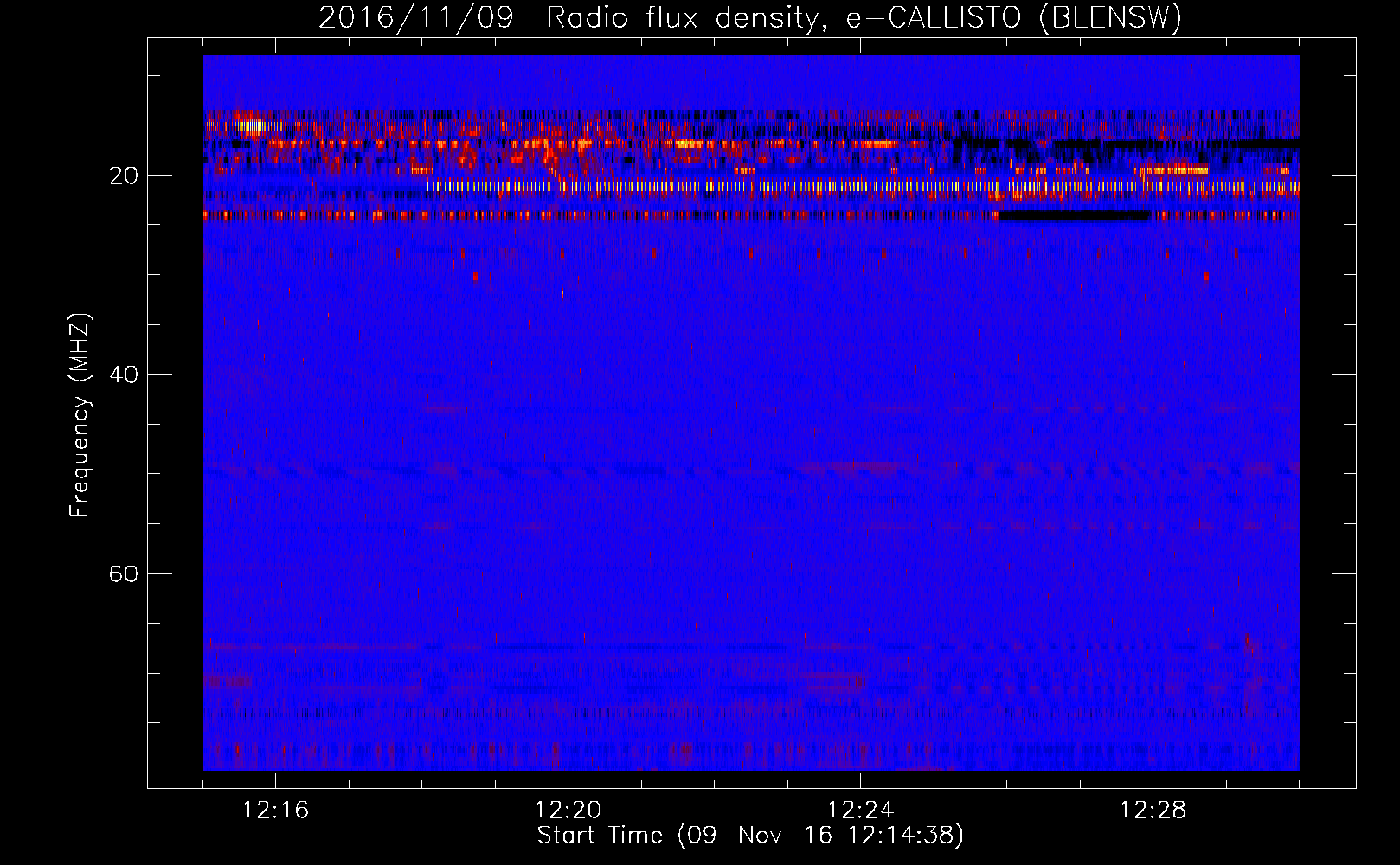Click the "Frequency (MHZ)" axis label
1400x865 pixels.
tap(79, 415)
